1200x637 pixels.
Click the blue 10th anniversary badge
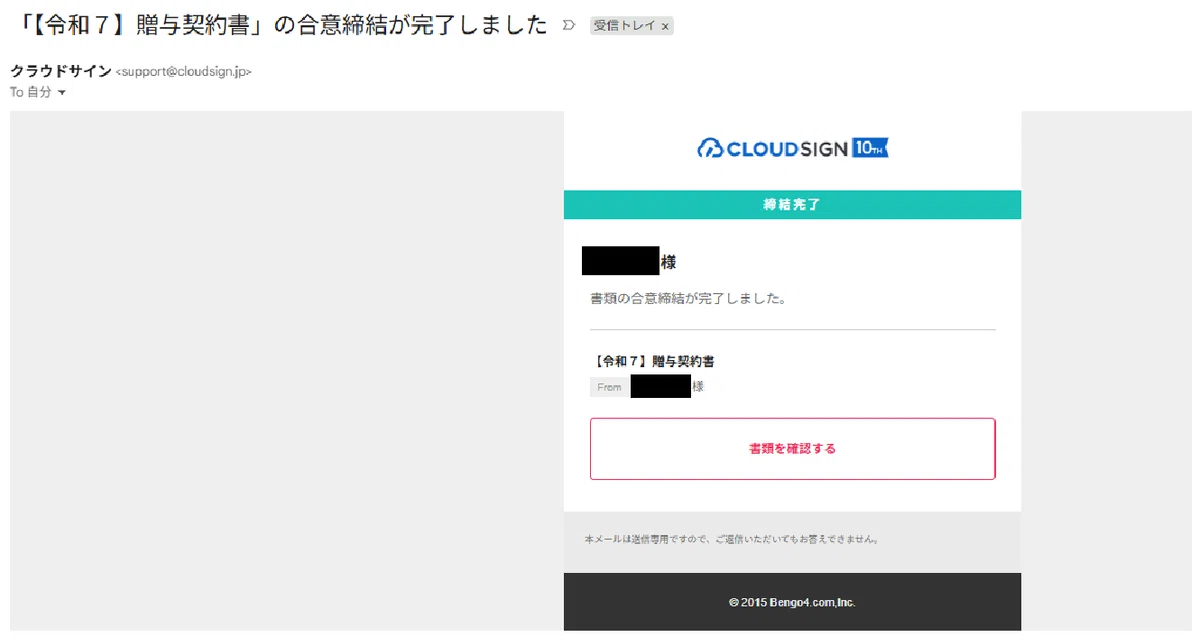pos(870,148)
